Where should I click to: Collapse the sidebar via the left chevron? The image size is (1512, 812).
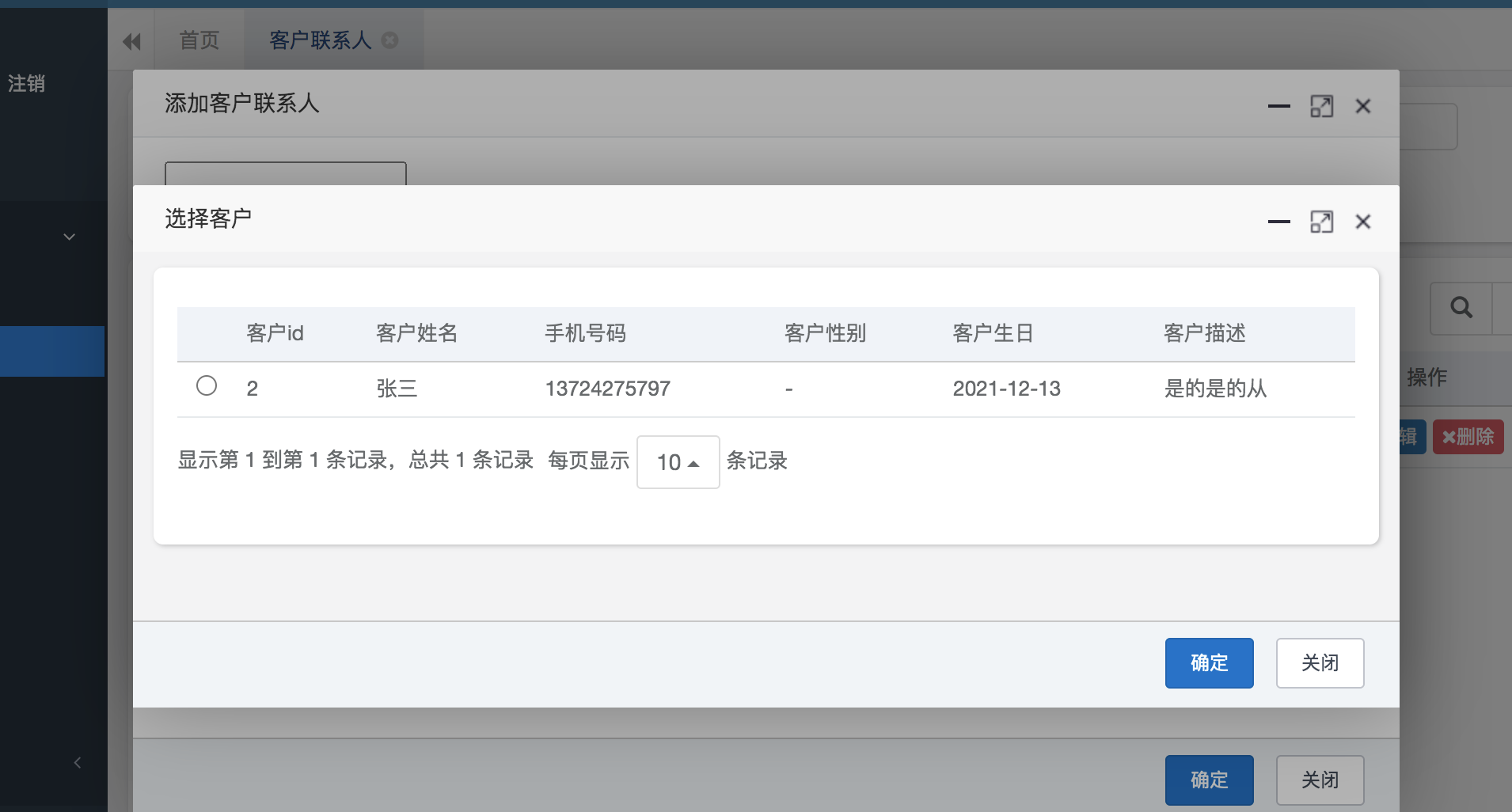[x=77, y=762]
